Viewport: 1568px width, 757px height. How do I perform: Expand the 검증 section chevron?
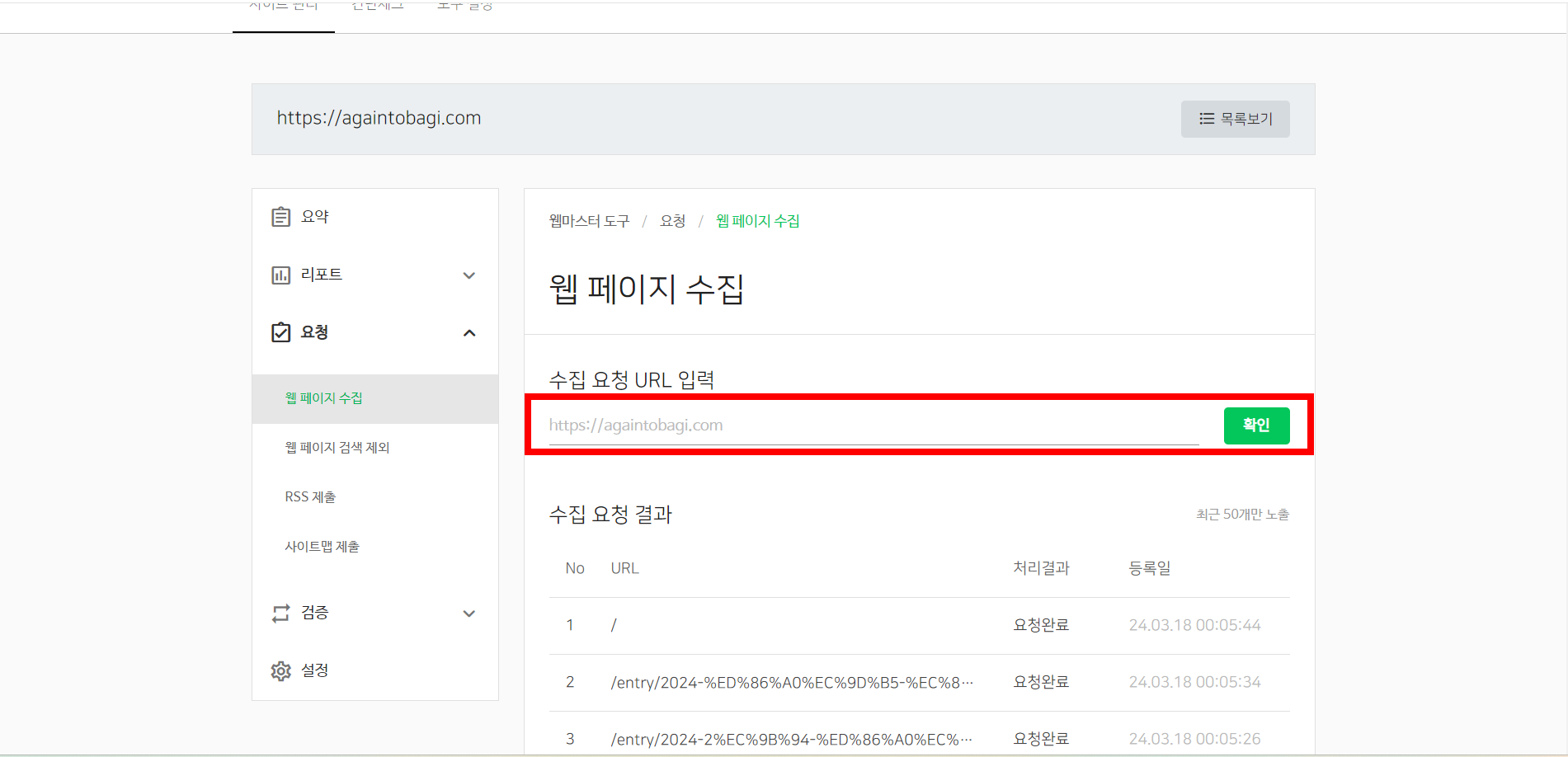[469, 614]
